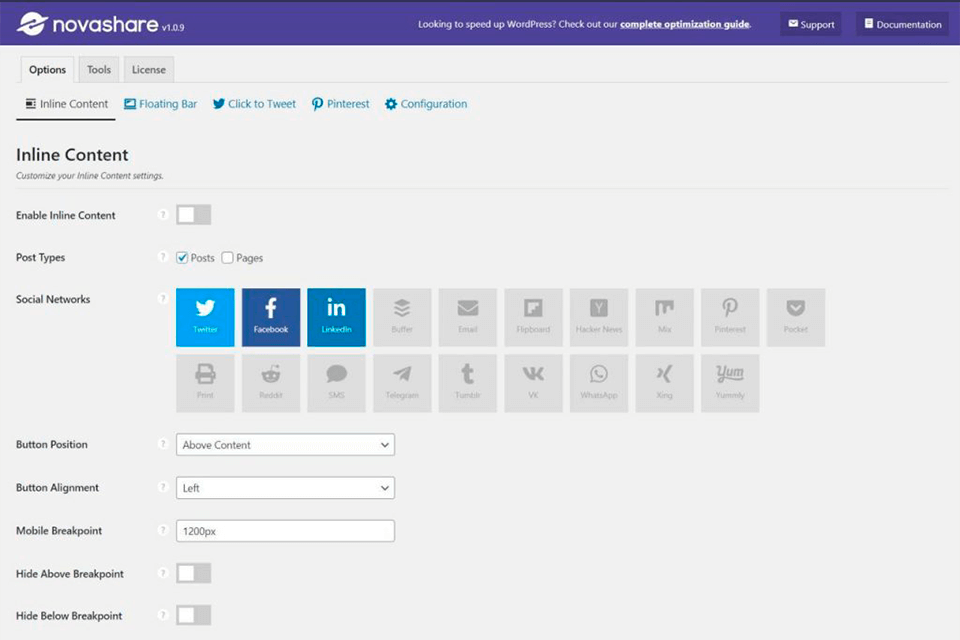Enable the Hacker News button

pos(599,317)
